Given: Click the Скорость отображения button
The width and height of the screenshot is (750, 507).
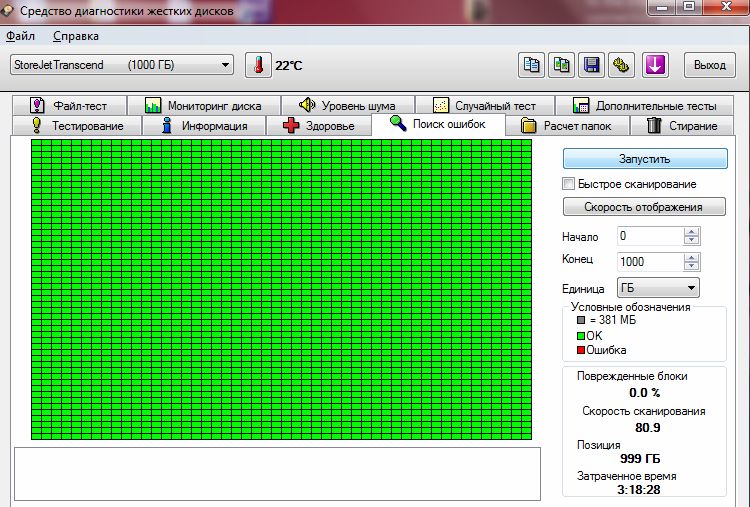Looking at the screenshot, I should pyautogui.click(x=645, y=207).
